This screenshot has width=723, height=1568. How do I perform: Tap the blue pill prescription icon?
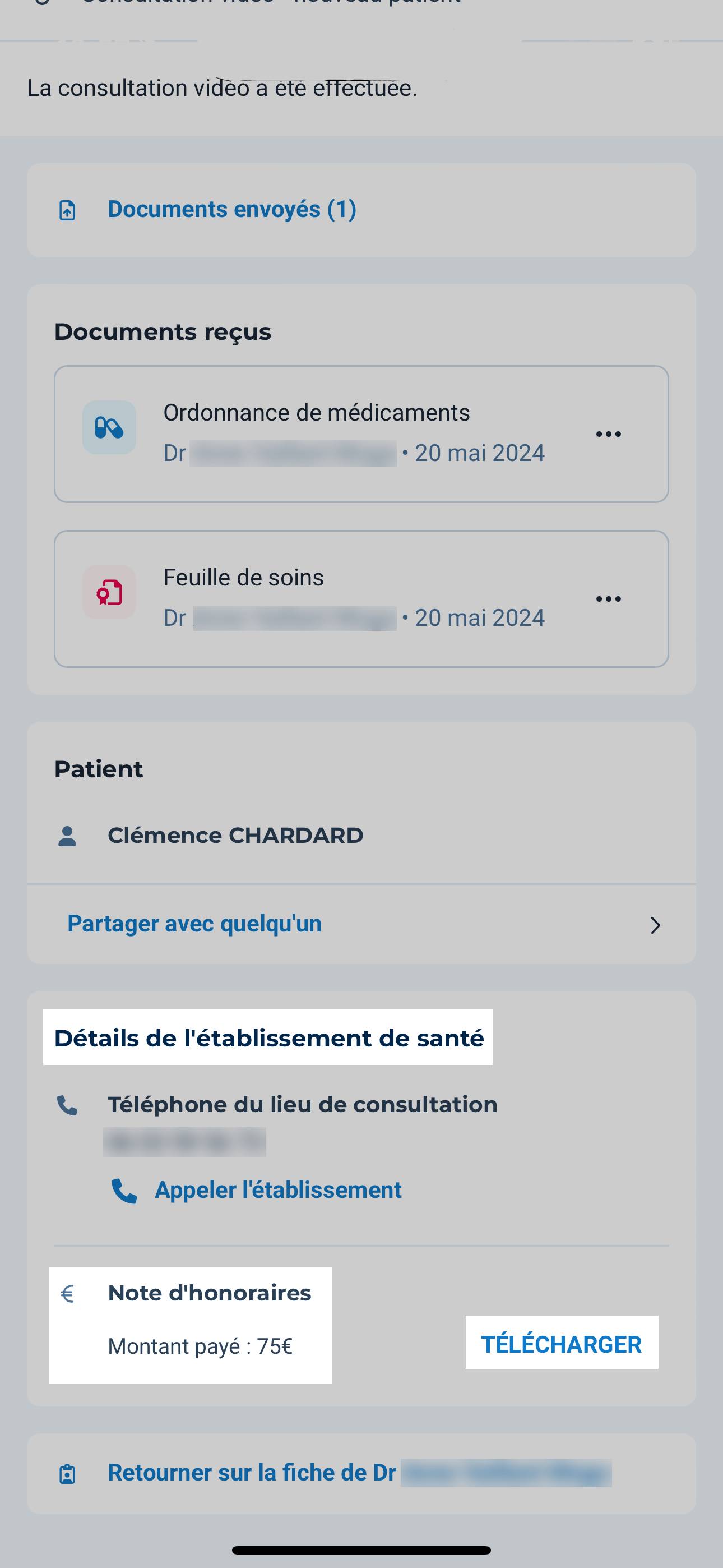tap(109, 427)
